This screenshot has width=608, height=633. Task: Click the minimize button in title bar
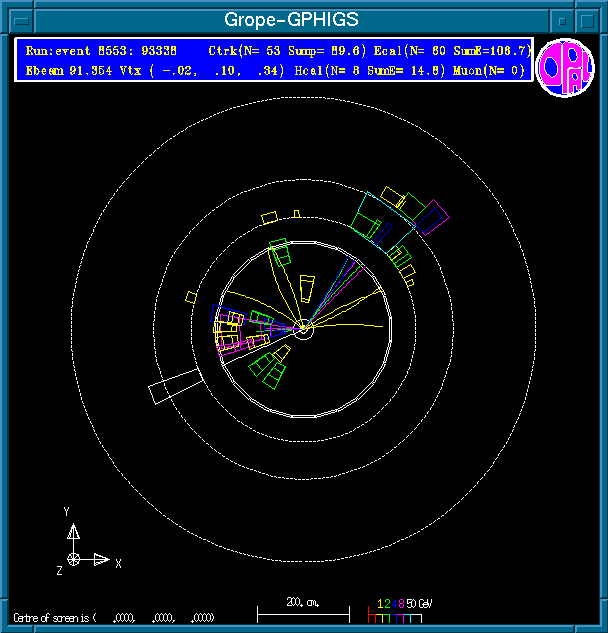click(563, 19)
